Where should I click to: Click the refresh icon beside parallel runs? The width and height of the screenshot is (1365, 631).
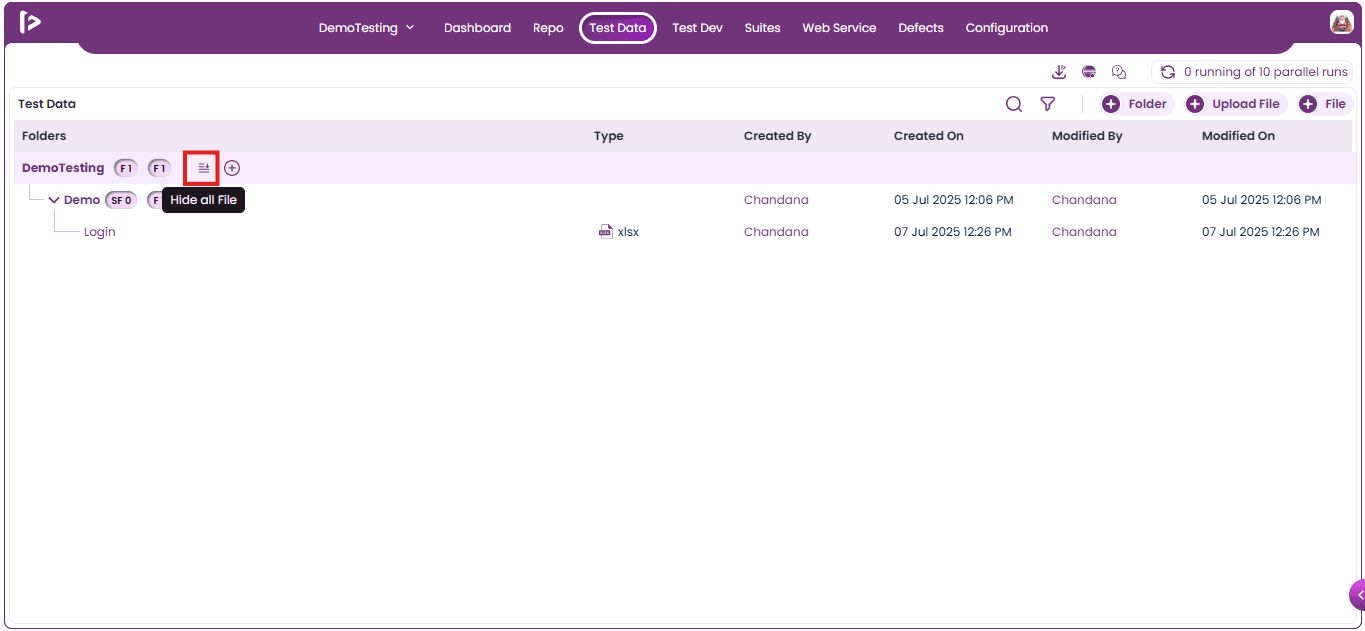tap(1167, 72)
